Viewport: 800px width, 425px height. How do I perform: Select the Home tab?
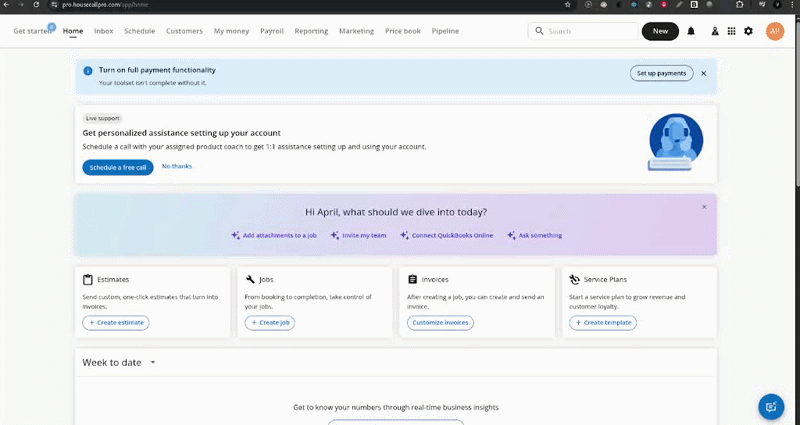pos(73,31)
